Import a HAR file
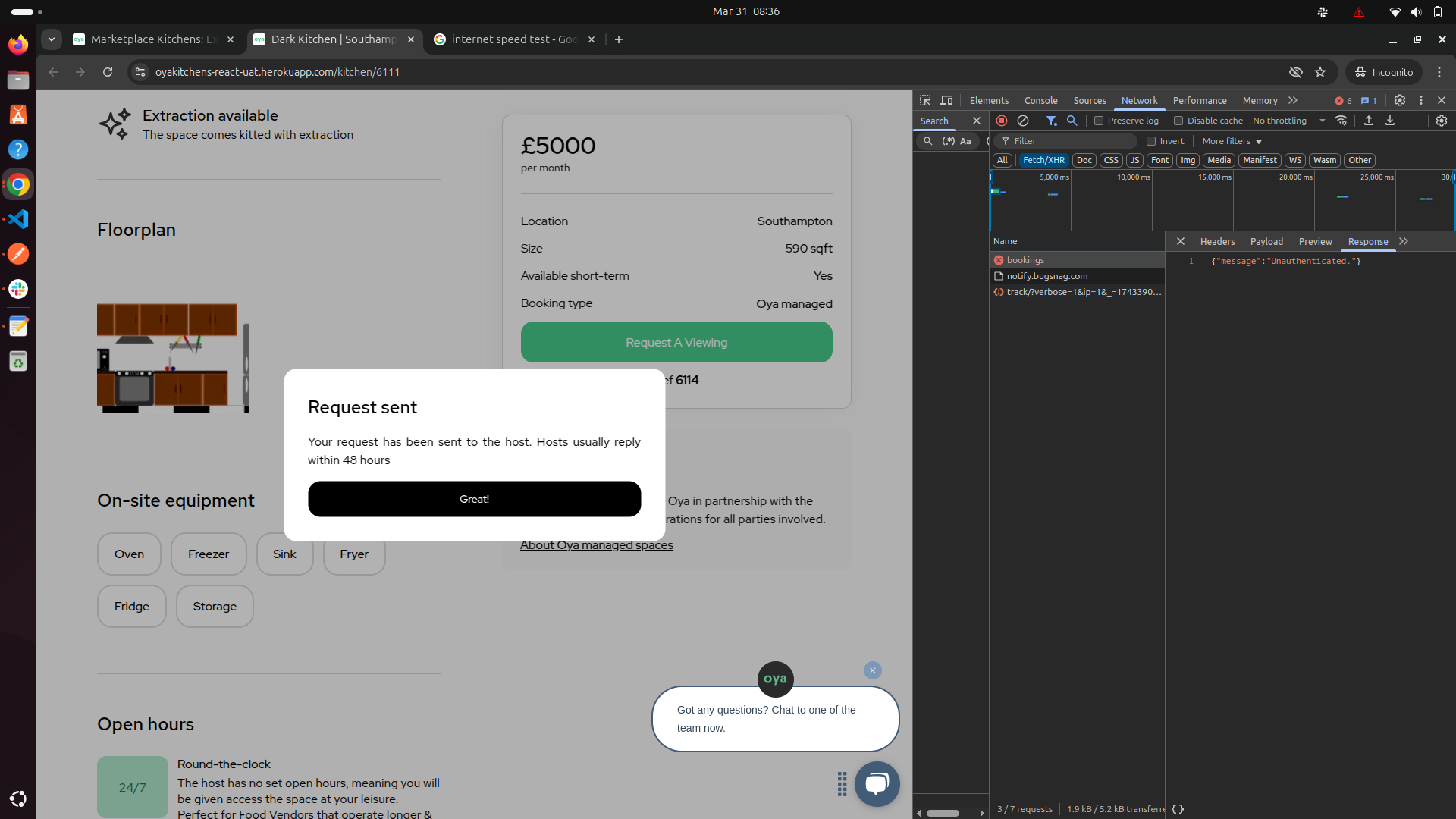 (1369, 121)
